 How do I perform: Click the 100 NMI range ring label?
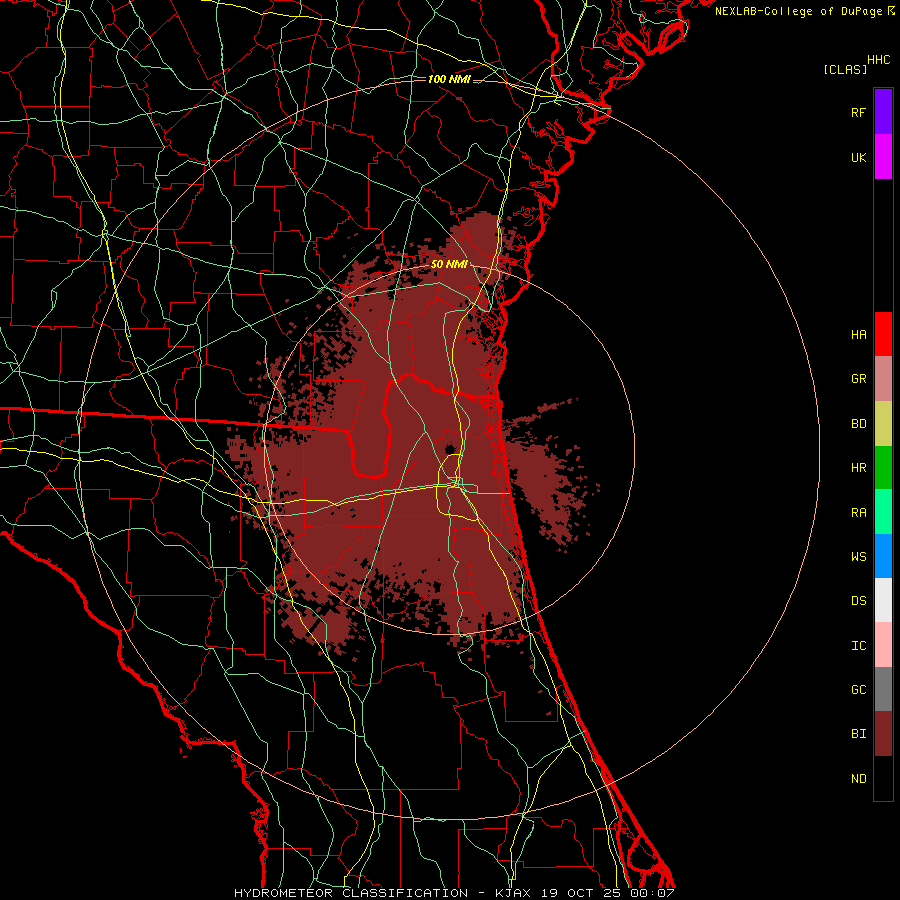tap(449, 79)
